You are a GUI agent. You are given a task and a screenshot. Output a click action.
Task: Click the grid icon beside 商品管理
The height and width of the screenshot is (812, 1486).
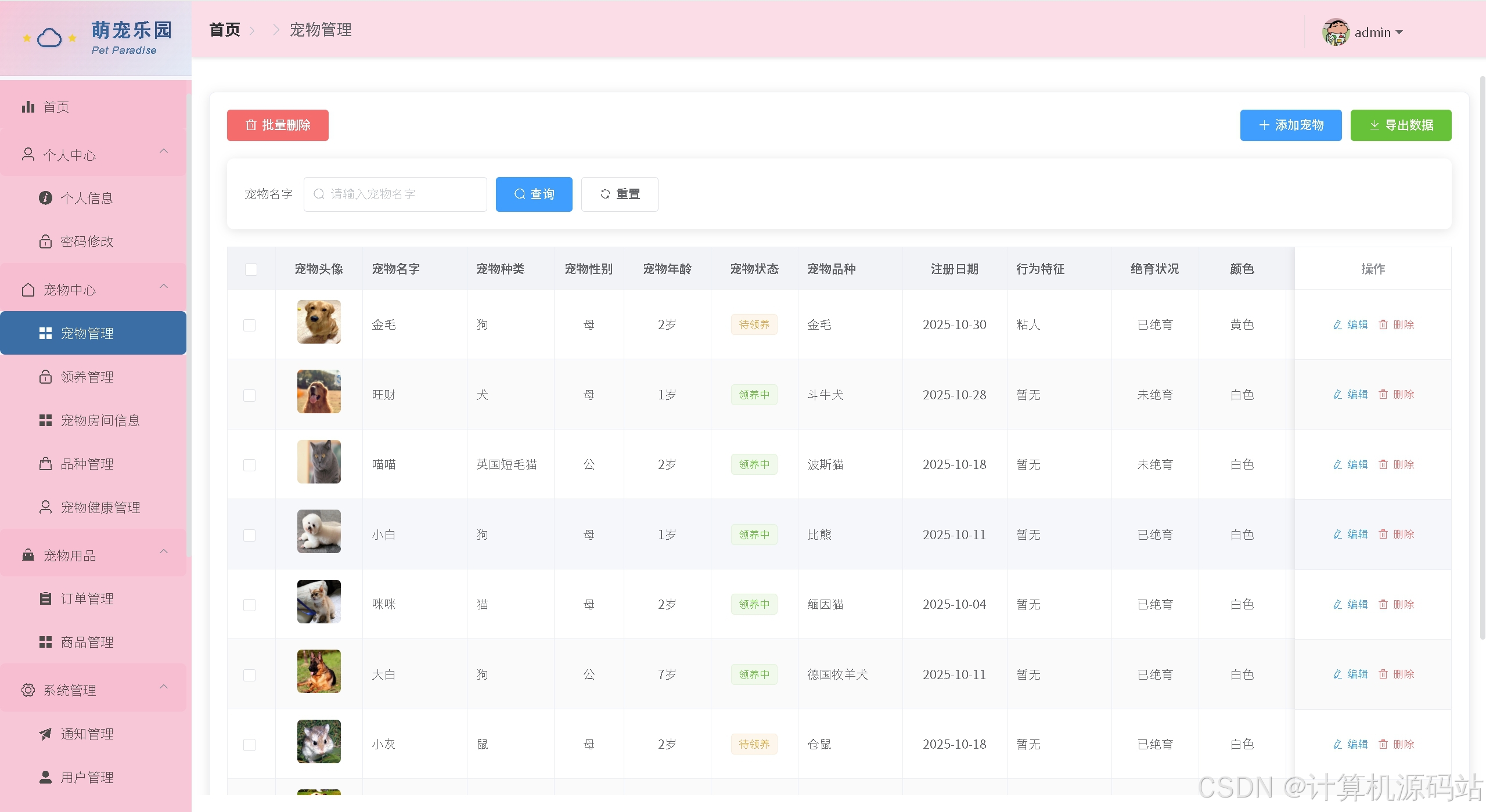[x=45, y=642]
